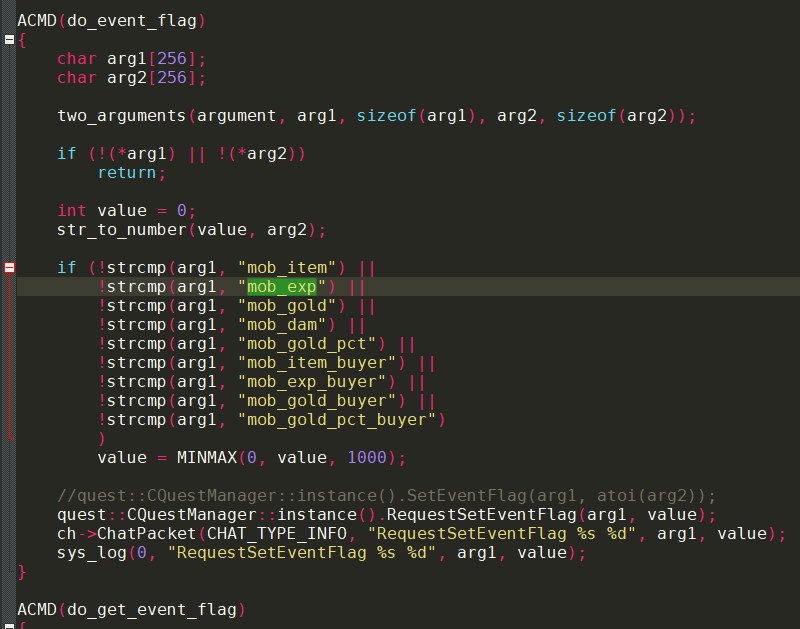
Task: Collapse the do_event_flag function fold marker
Action: point(9,39)
